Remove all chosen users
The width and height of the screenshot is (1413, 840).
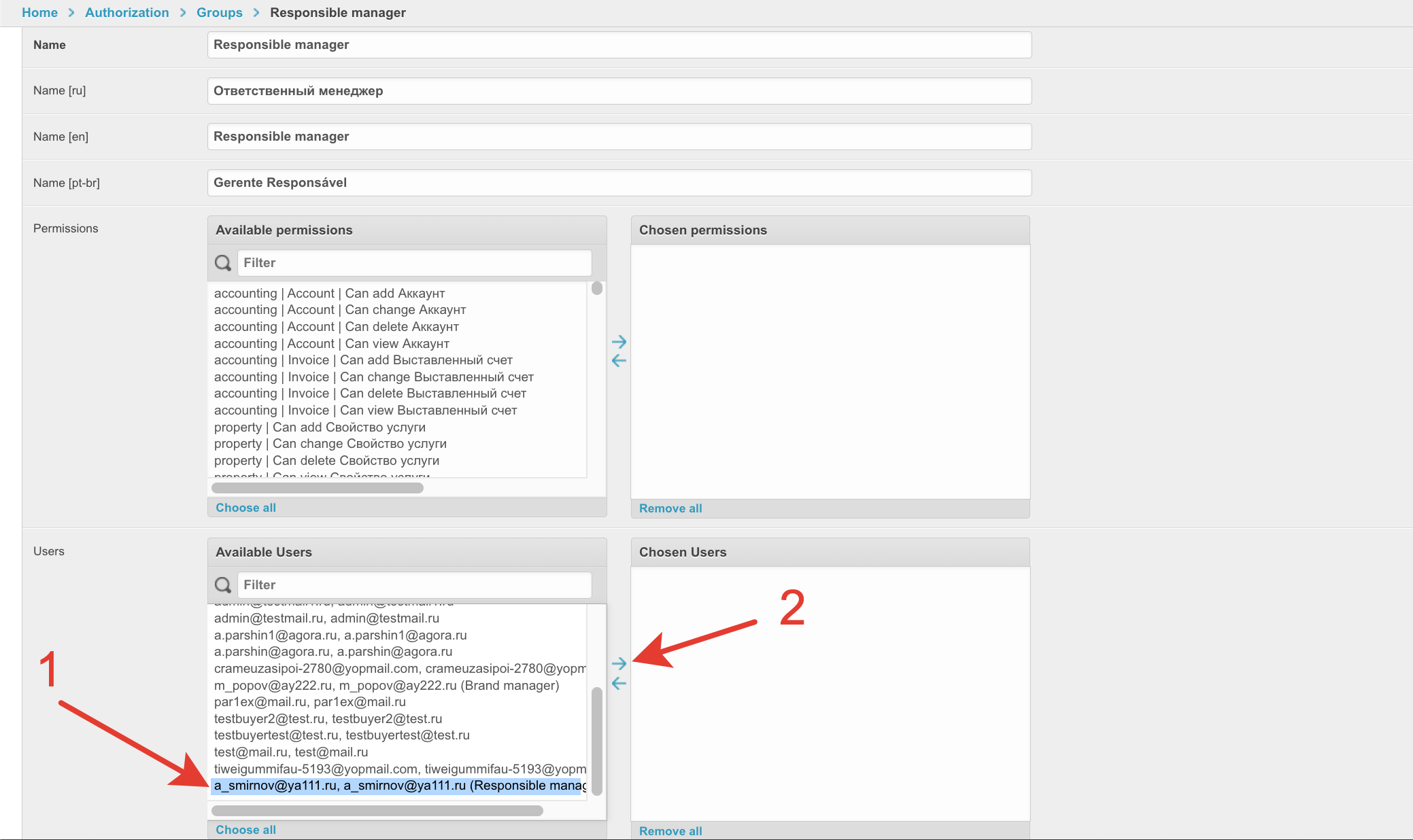click(x=670, y=831)
